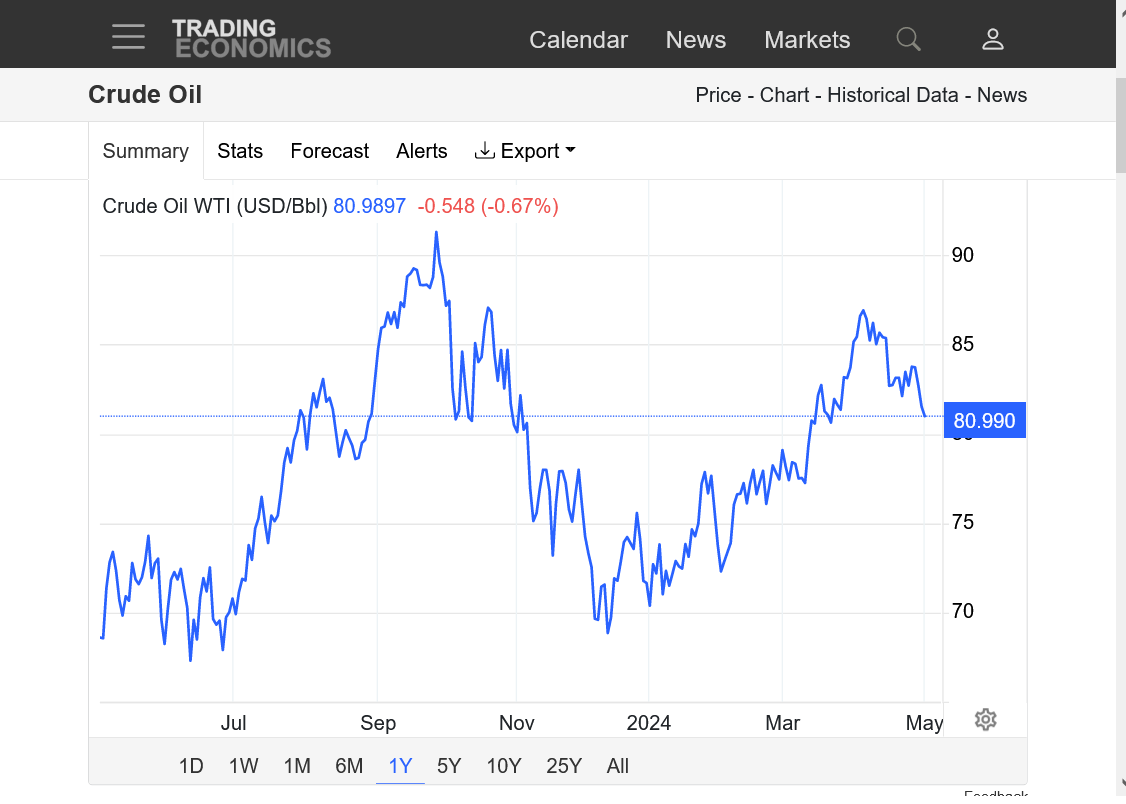1126x804 pixels.
Task: Expand the Export dropdown
Action: click(x=525, y=151)
